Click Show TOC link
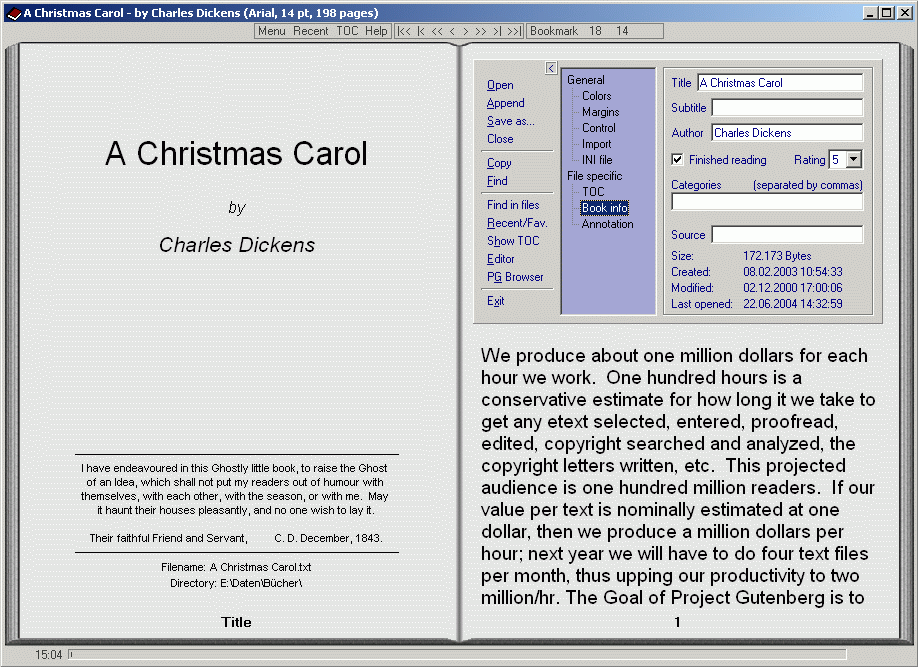The width and height of the screenshot is (918, 667). pos(513,241)
